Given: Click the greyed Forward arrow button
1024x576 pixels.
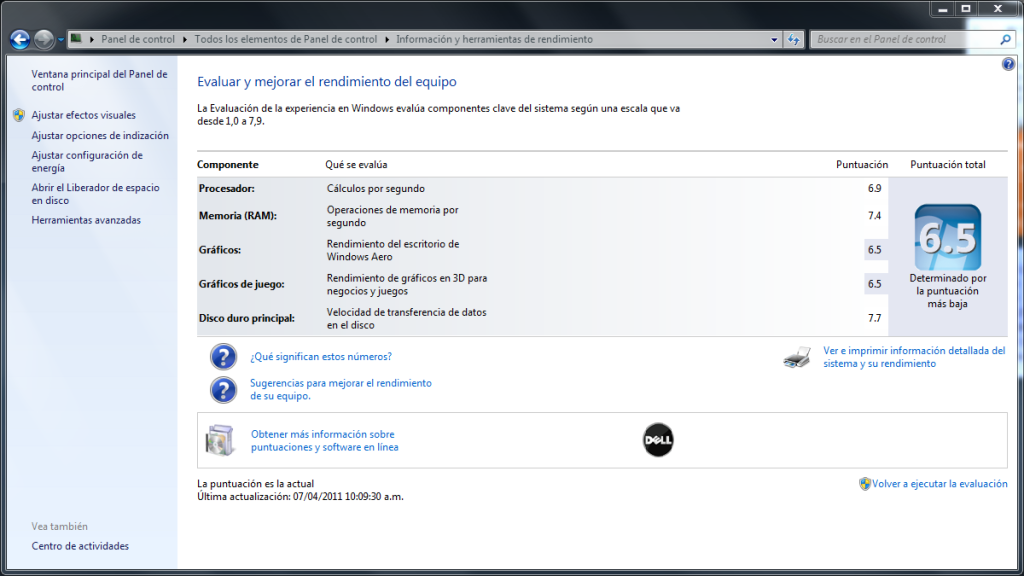Looking at the screenshot, I should pyautogui.click(x=44, y=40).
